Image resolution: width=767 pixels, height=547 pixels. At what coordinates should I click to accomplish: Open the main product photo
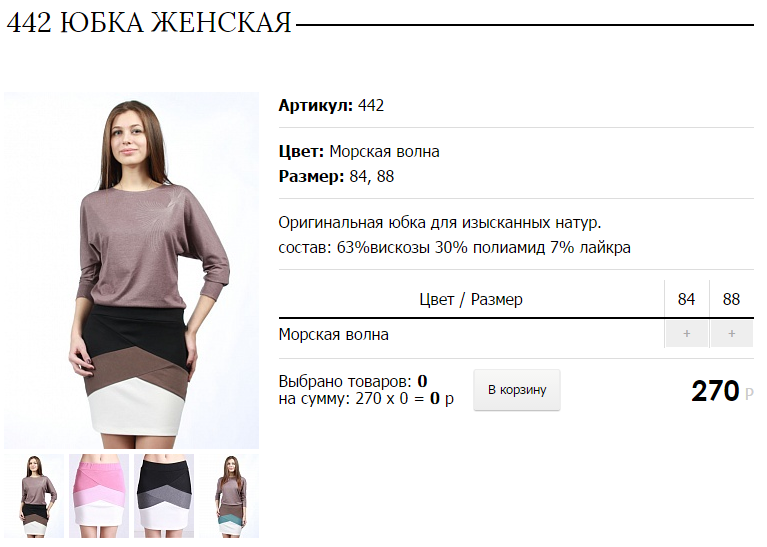click(x=132, y=271)
